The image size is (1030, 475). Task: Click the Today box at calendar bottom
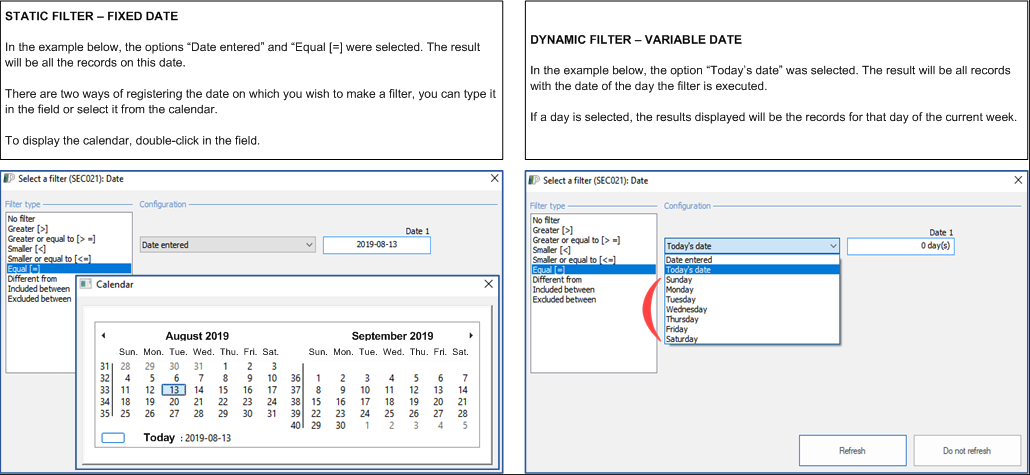tap(113, 437)
